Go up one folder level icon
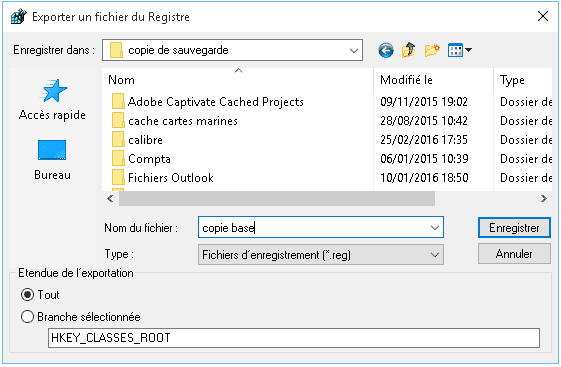This screenshot has height=367, width=561. [409, 50]
